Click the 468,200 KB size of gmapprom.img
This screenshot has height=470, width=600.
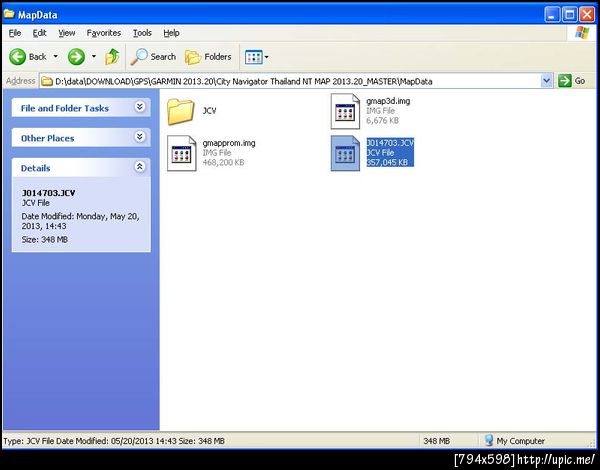click(x=223, y=162)
